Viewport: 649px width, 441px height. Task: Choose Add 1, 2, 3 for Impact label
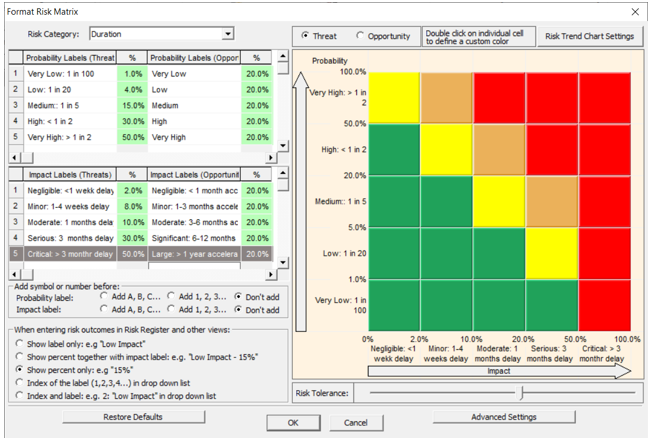[x=171, y=309]
